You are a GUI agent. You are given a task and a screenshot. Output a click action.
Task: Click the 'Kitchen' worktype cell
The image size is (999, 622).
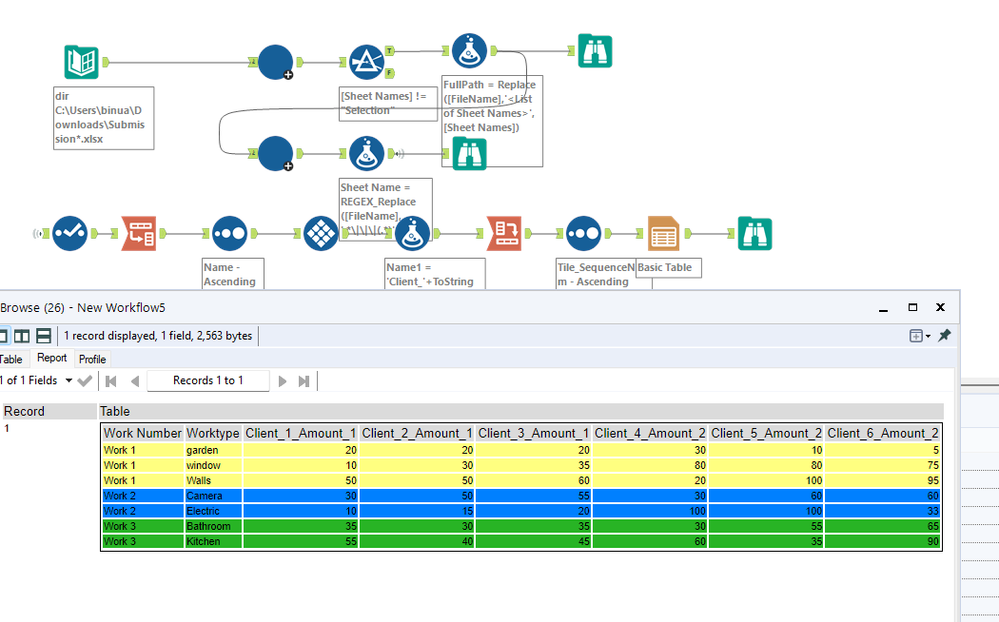pos(213,542)
